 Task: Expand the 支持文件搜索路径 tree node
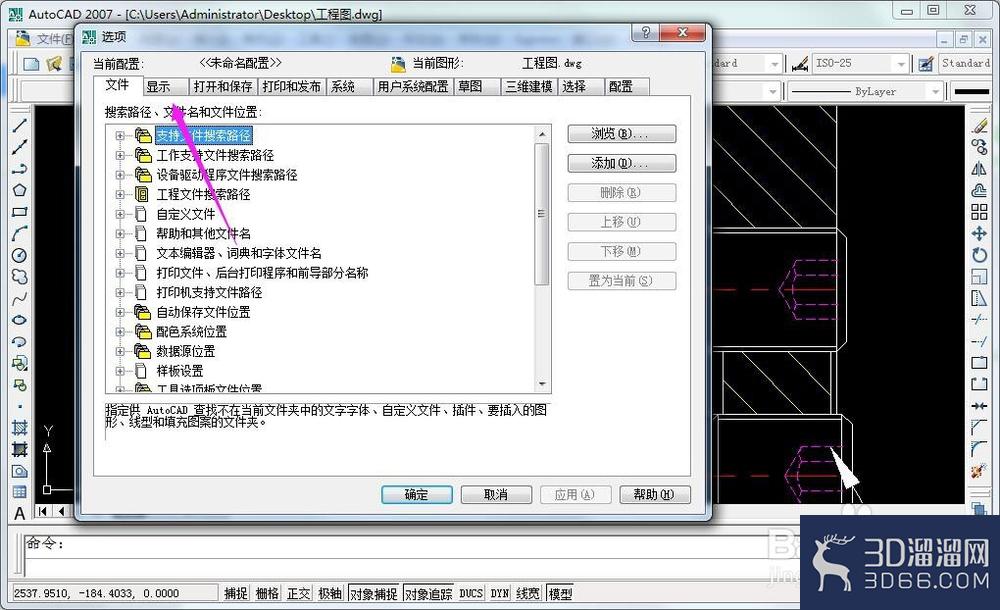[x=120, y=135]
